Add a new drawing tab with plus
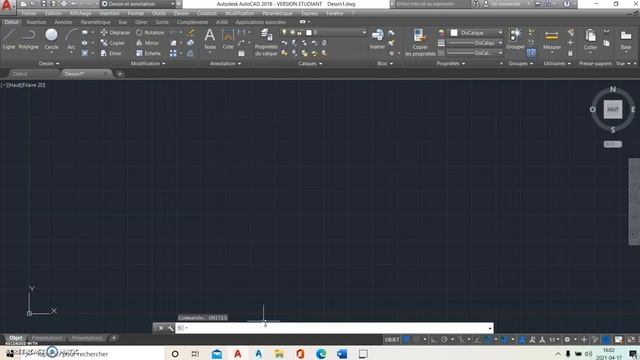 coord(120,74)
